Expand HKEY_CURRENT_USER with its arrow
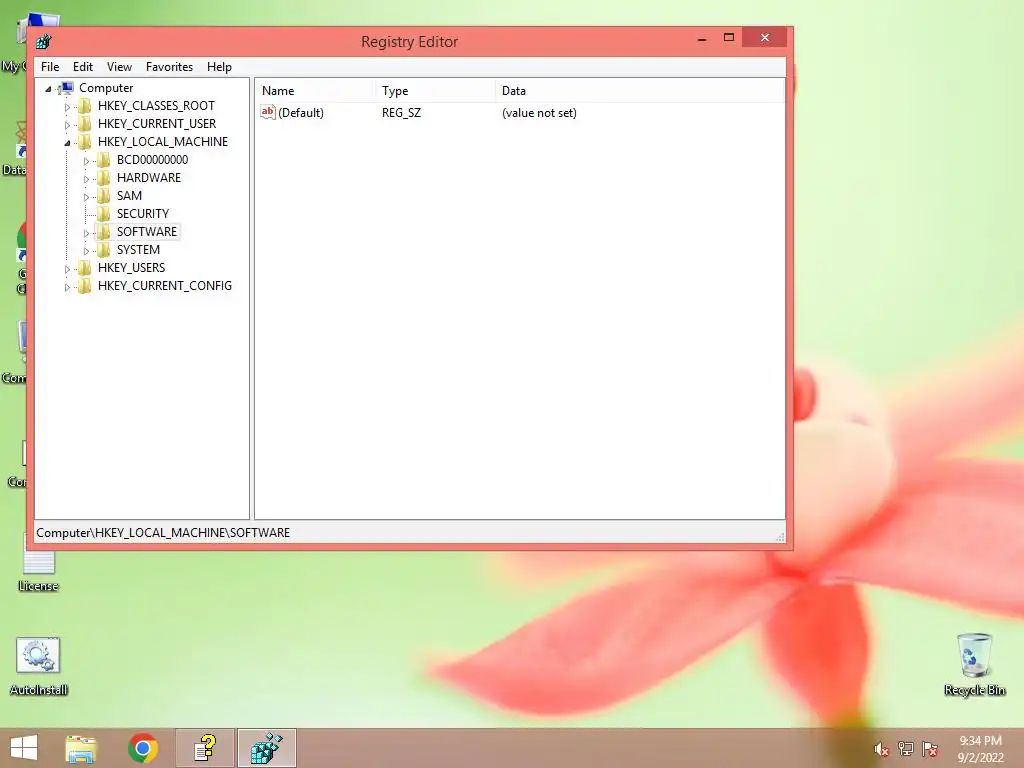Image resolution: width=1024 pixels, height=768 pixels. (67, 125)
